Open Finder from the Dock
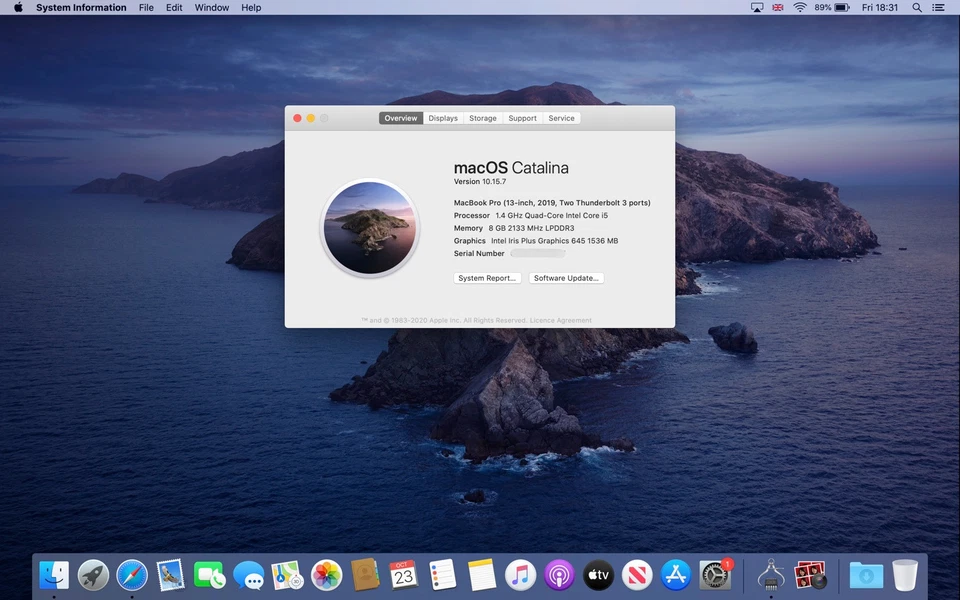 (x=54, y=576)
